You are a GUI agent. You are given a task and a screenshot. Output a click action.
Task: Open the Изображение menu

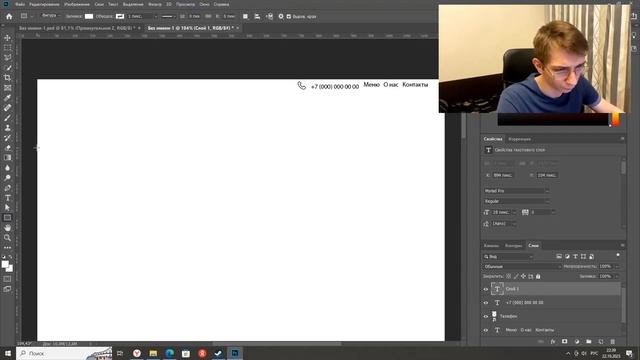tap(77, 4)
